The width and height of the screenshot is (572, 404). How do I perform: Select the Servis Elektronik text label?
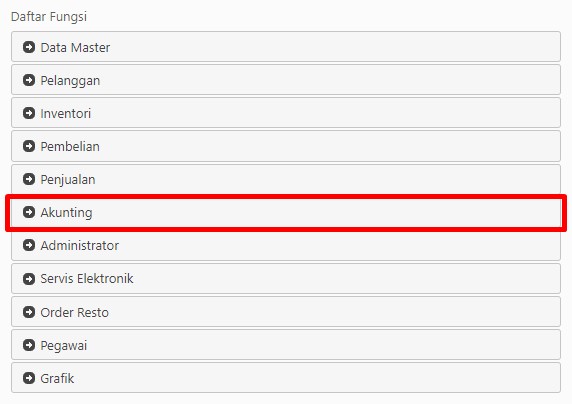(87, 279)
